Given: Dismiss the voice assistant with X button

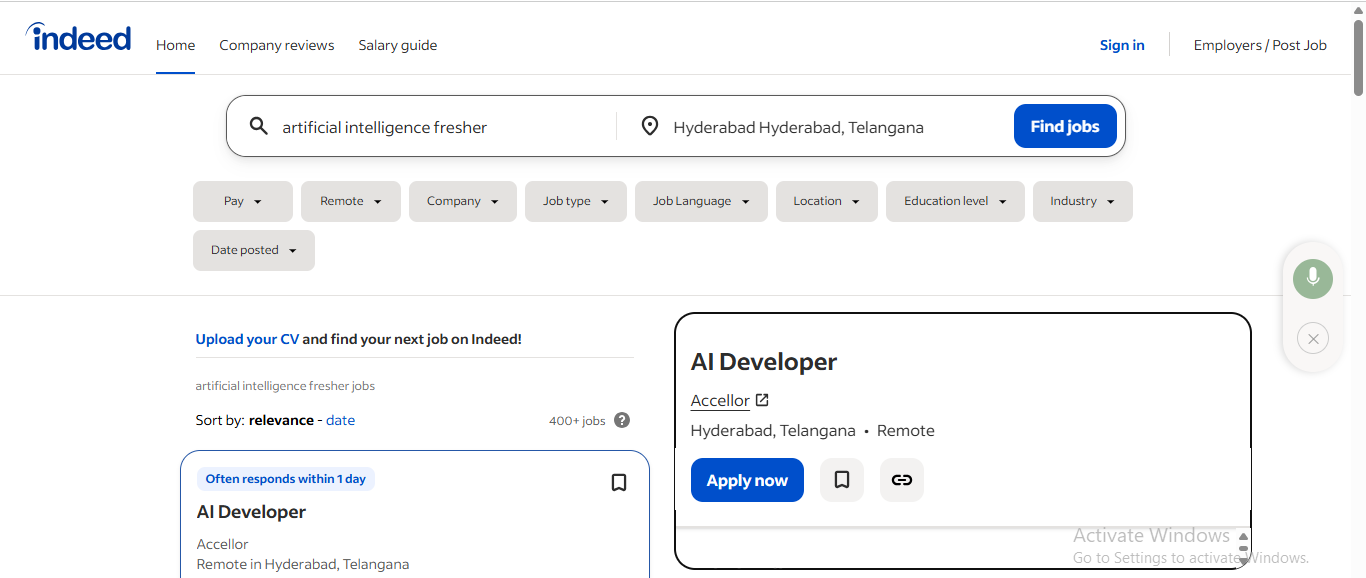Looking at the screenshot, I should coord(1312,338).
